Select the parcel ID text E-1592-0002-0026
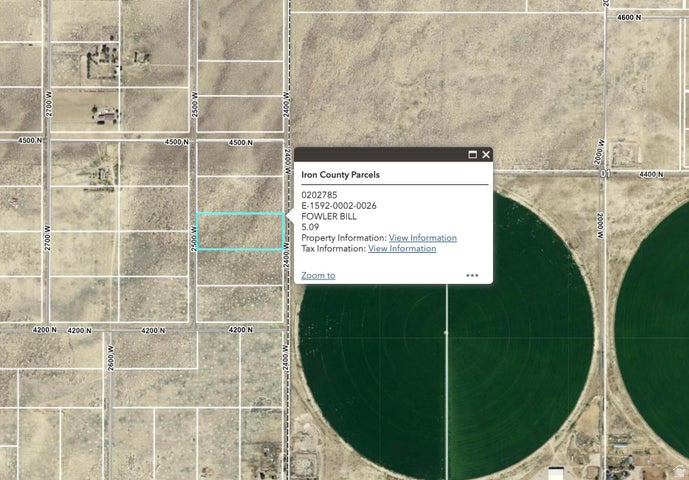Screen dimensions: 689x480 339,206
